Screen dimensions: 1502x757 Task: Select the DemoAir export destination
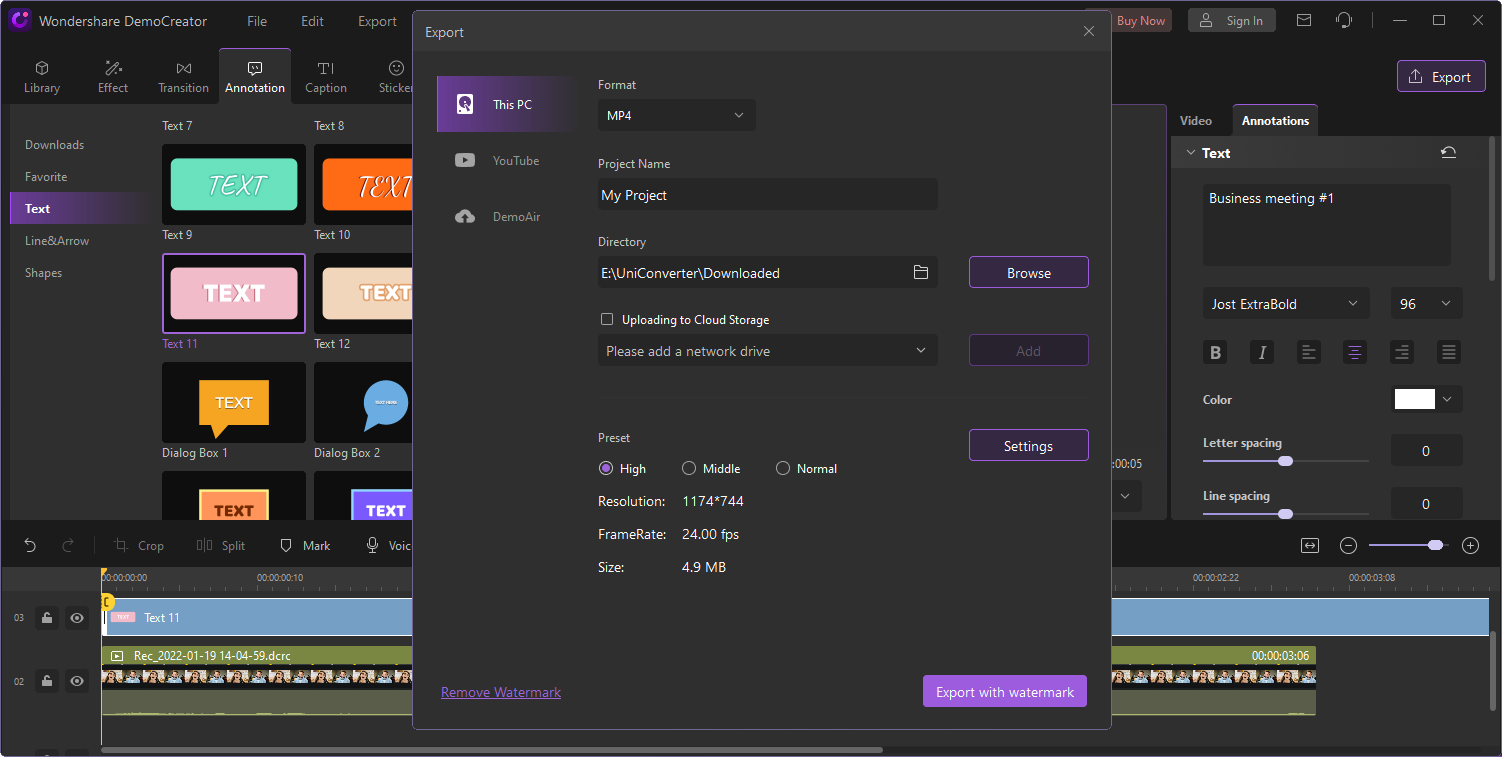[506, 216]
